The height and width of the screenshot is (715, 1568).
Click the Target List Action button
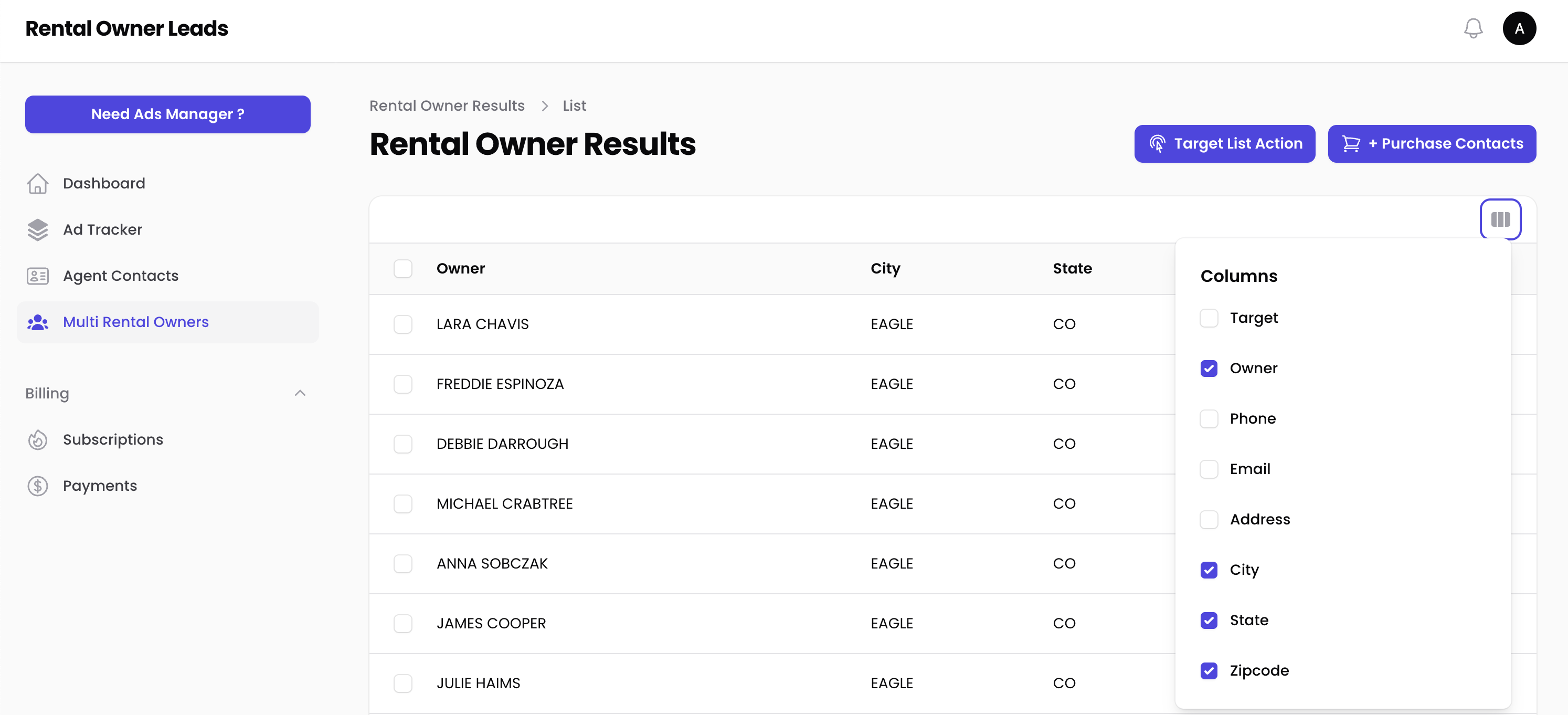tap(1224, 144)
